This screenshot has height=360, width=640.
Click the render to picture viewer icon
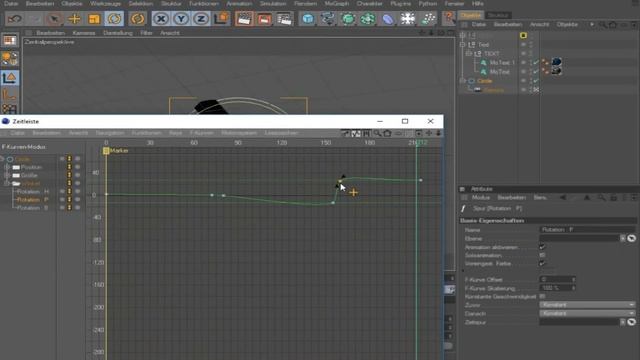pos(264,19)
